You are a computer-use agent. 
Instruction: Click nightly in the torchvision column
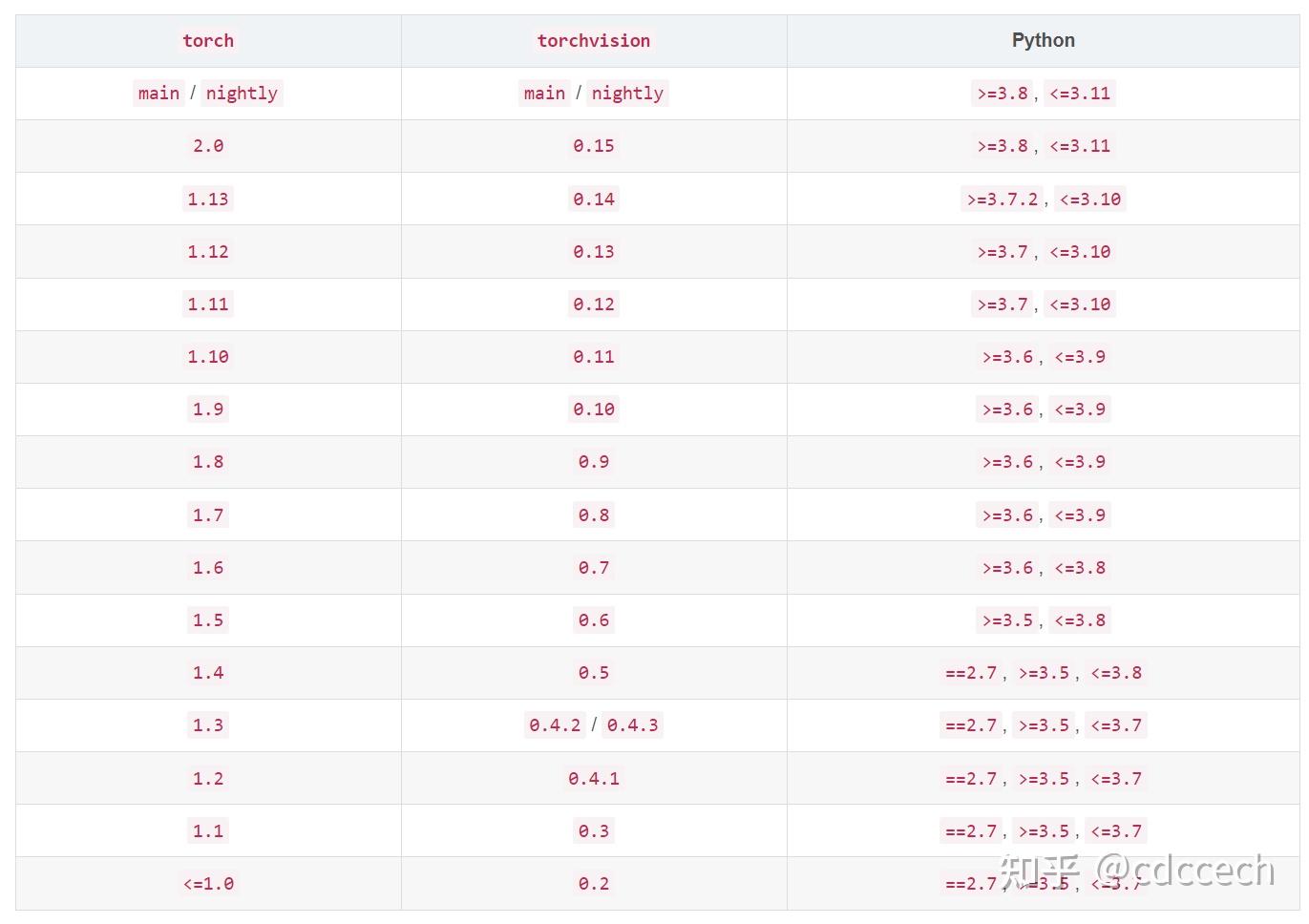(x=627, y=94)
